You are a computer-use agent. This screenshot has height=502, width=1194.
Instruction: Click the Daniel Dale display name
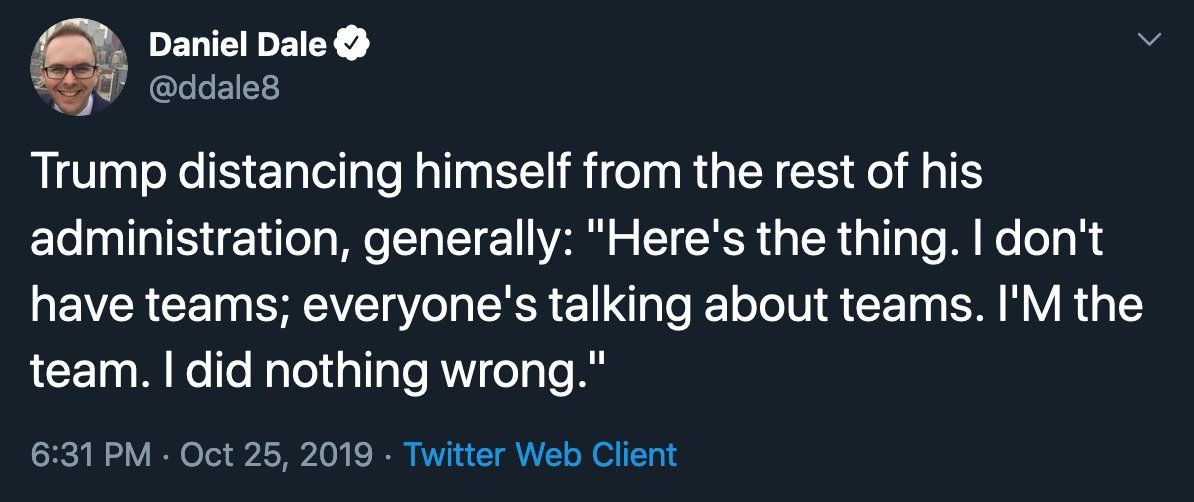tap(239, 45)
